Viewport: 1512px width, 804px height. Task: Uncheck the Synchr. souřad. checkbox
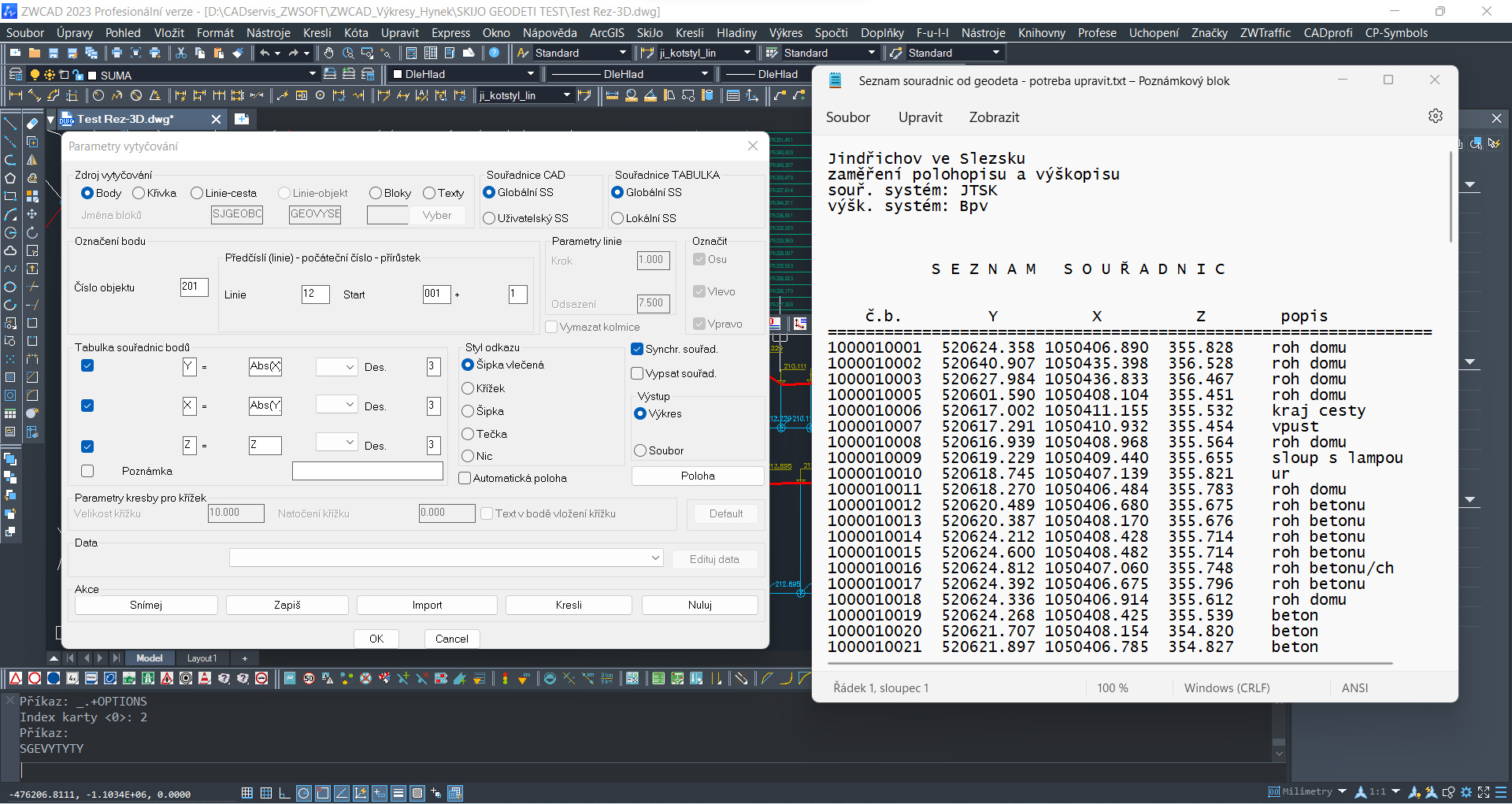point(637,349)
